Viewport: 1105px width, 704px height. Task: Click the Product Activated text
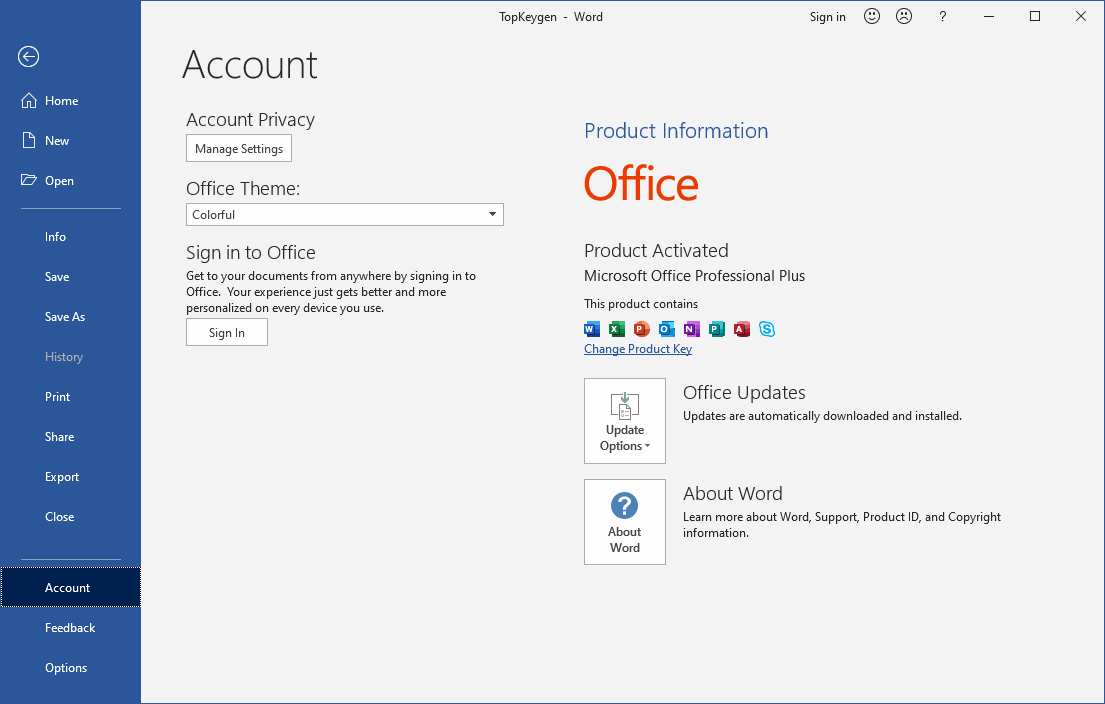(656, 250)
